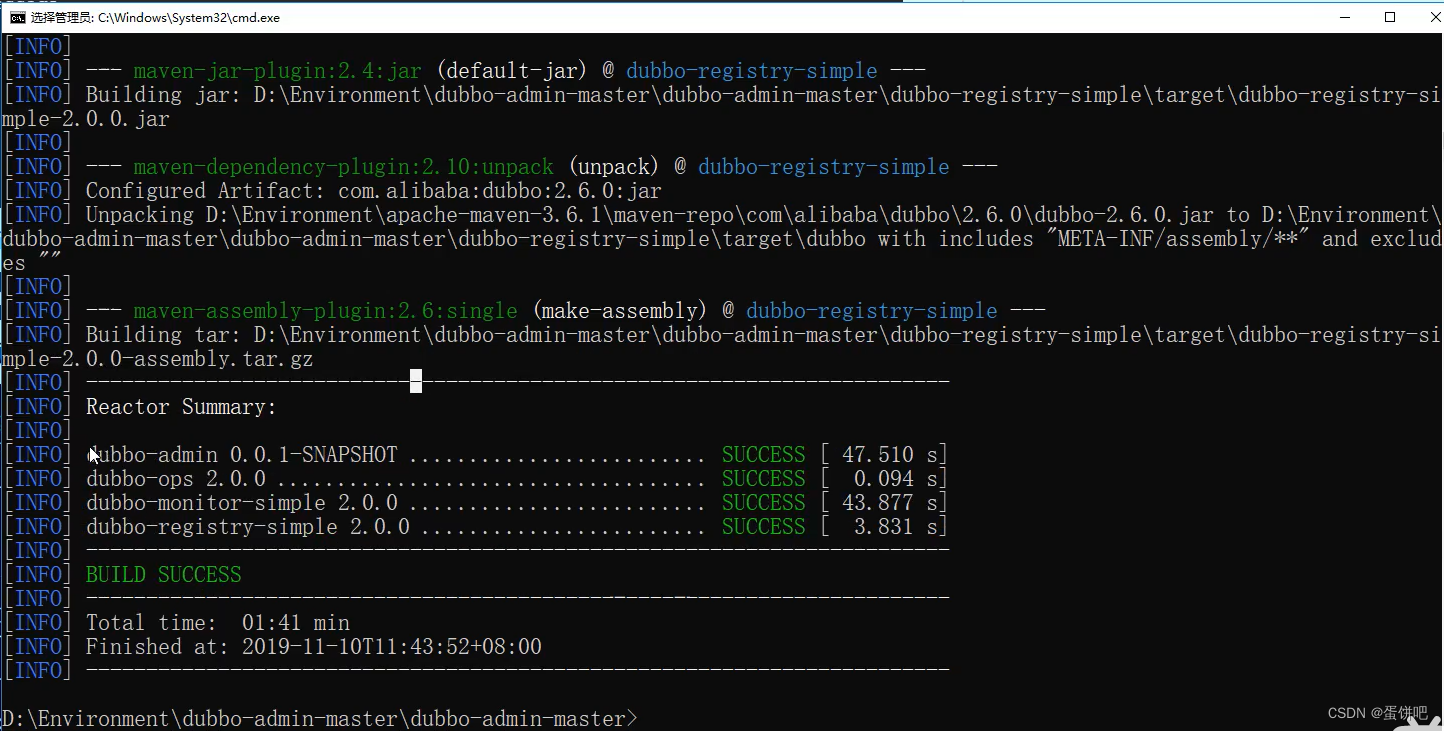
Task: Click SUCCESS status of dubbo-admin row
Action: tap(764, 455)
